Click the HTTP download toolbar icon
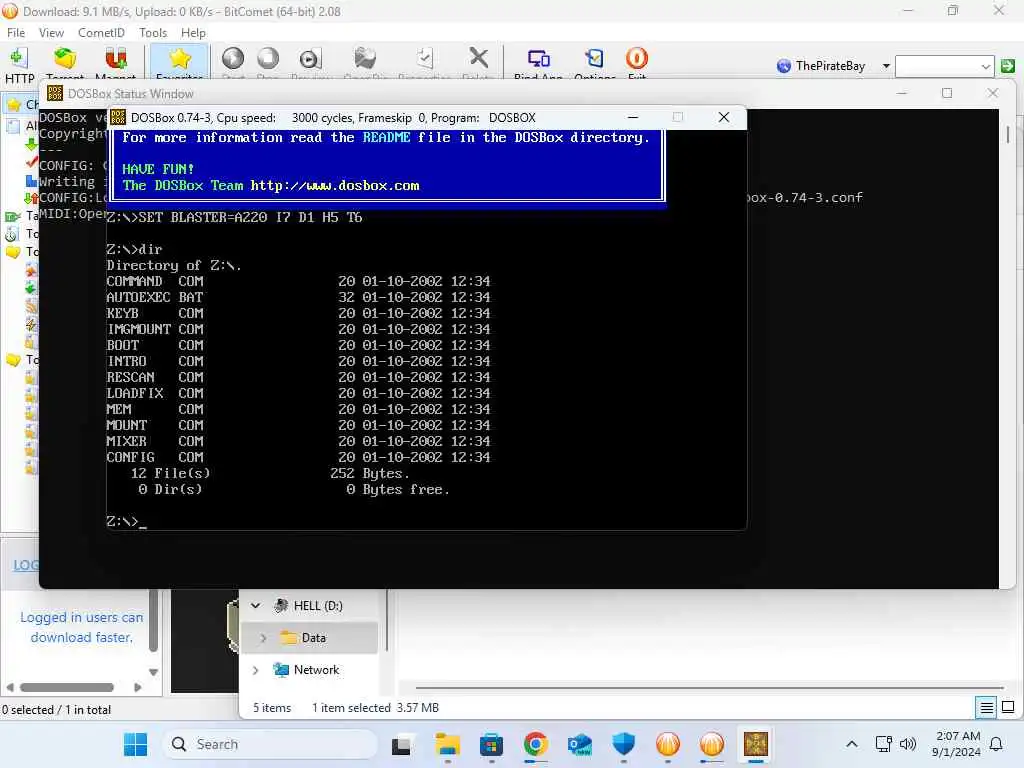 pyautogui.click(x=19, y=59)
